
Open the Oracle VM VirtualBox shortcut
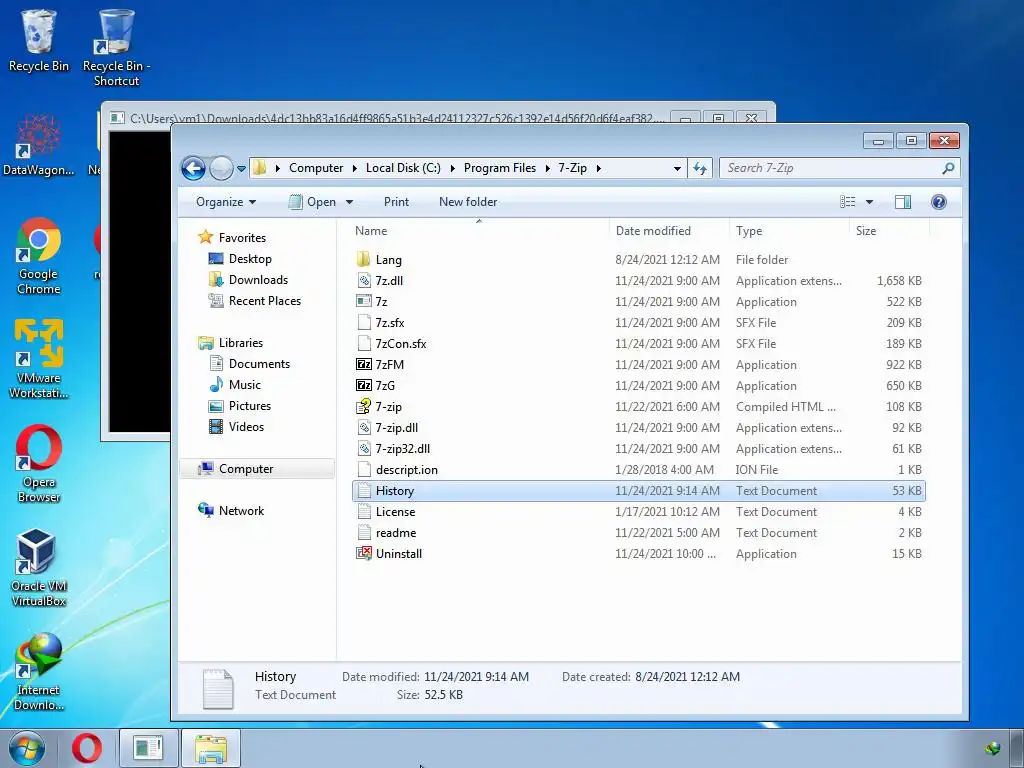[39, 568]
